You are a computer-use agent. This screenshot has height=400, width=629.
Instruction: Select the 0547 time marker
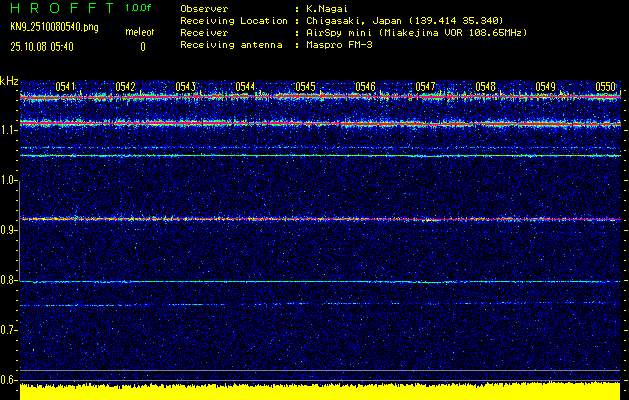pyautogui.click(x=425, y=87)
